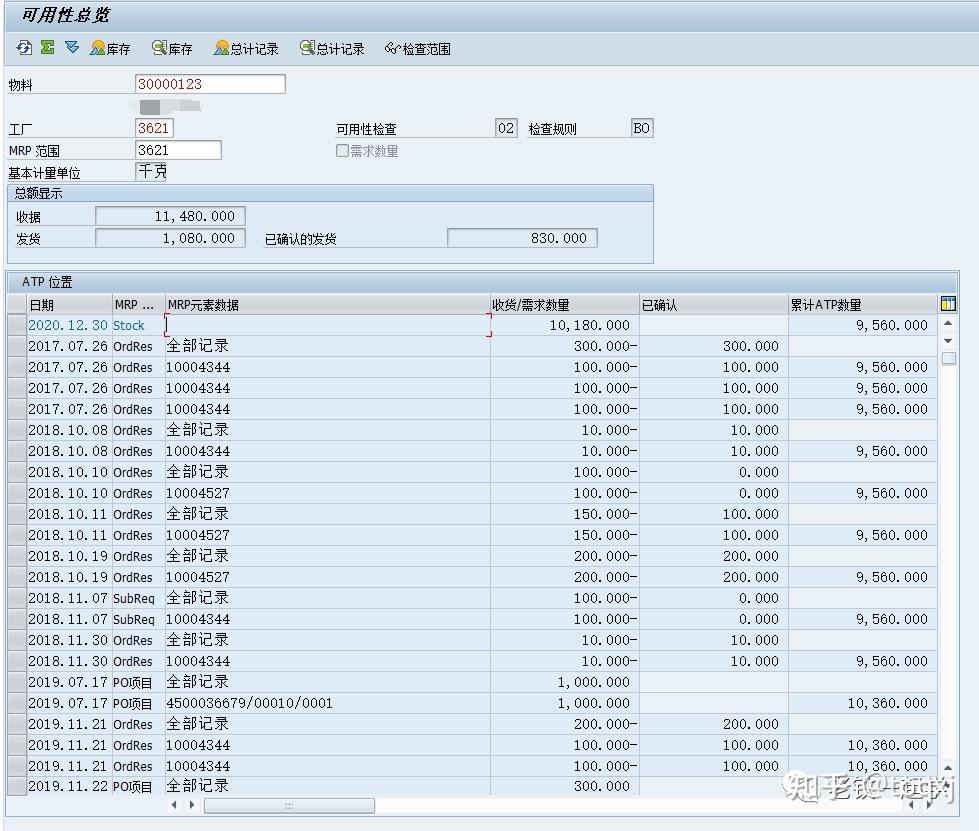Click the 可用性检查 field showing 02
The height and width of the screenshot is (831, 979).
(507, 127)
